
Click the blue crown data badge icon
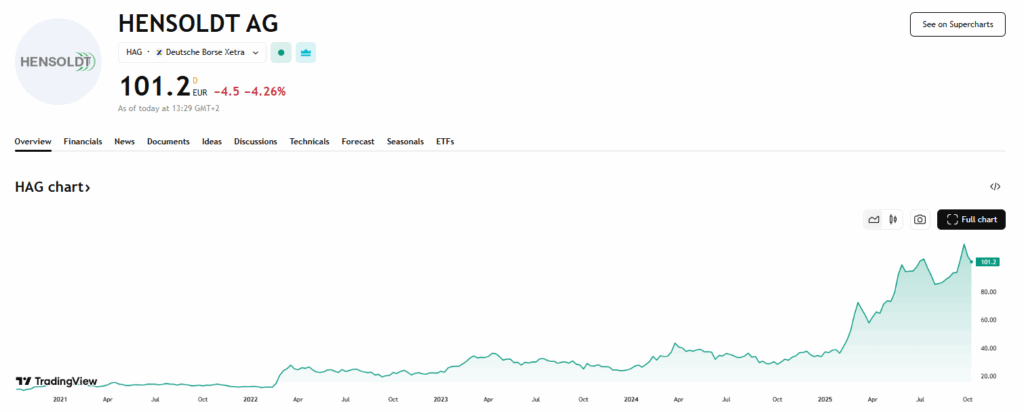(x=306, y=52)
